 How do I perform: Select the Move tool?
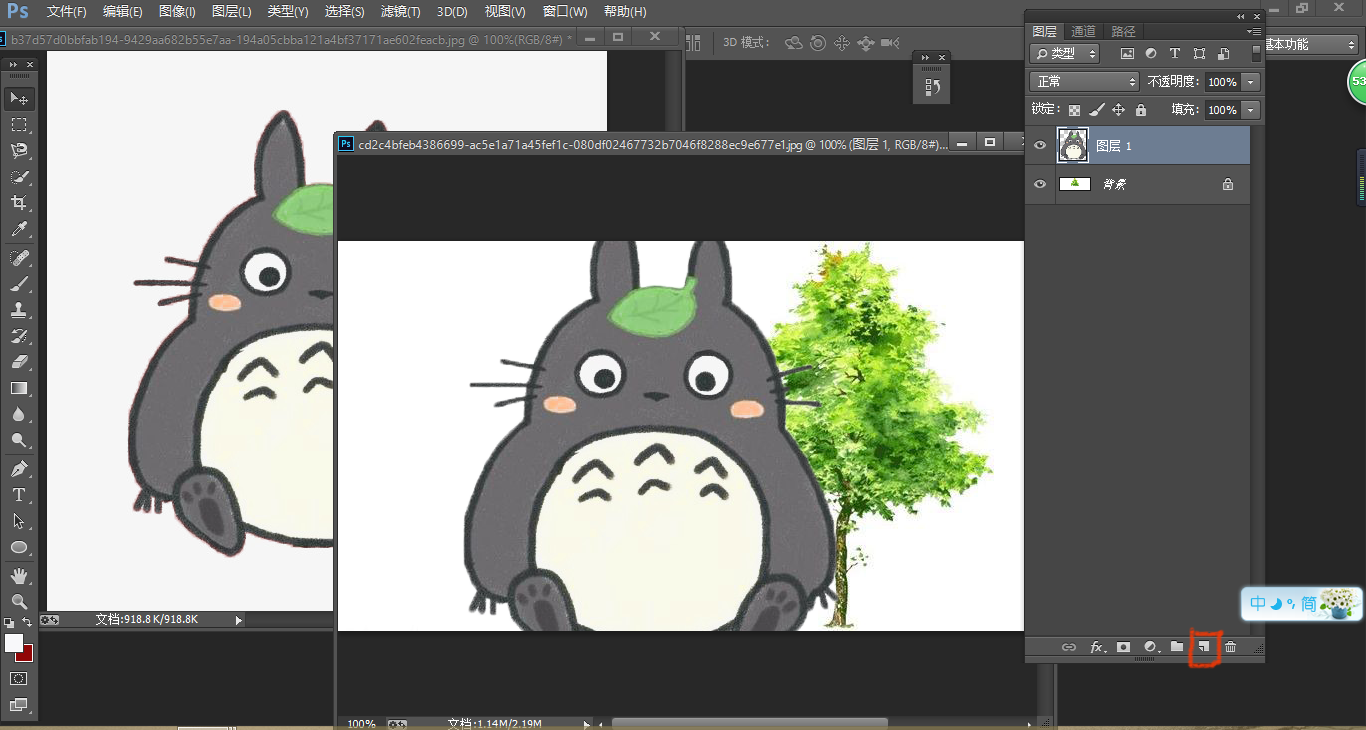coord(19,98)
